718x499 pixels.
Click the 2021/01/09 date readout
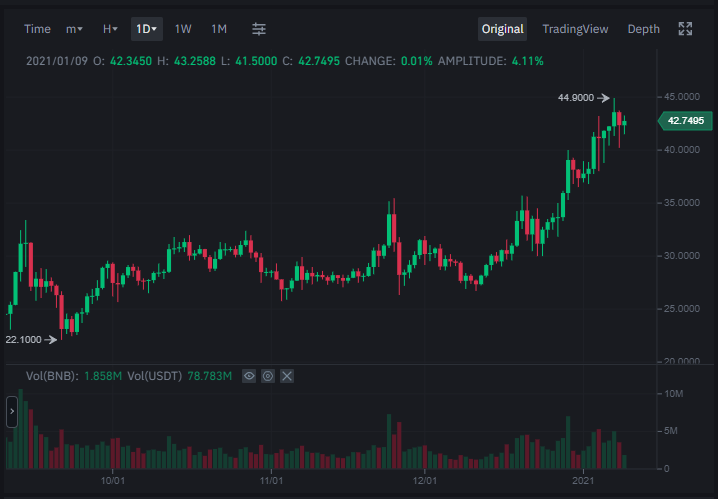click(57, 61)
